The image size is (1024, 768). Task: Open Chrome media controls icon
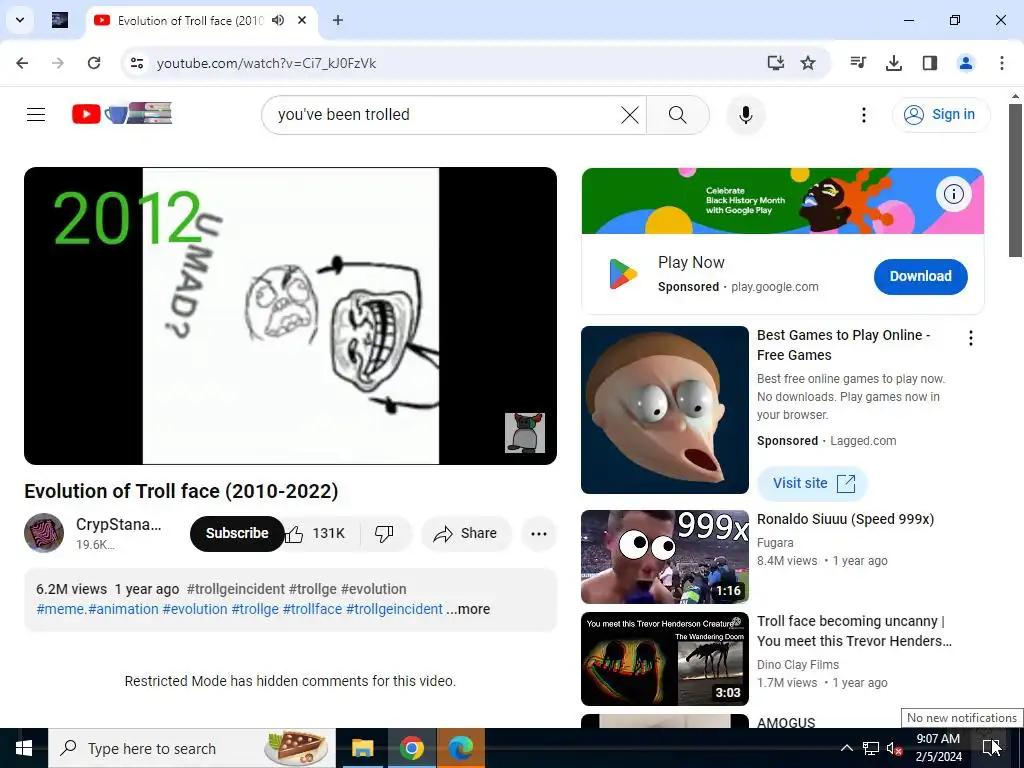pos(858,63)
